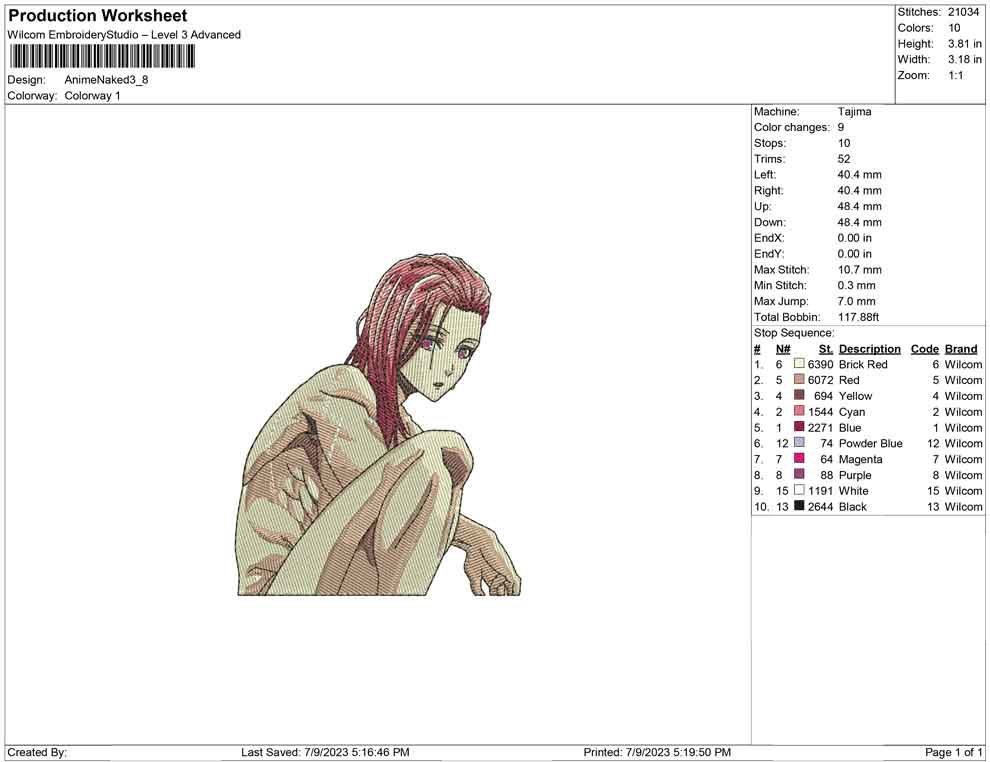Click the stitch count 6390 in row 1

[x=821, y=364]
